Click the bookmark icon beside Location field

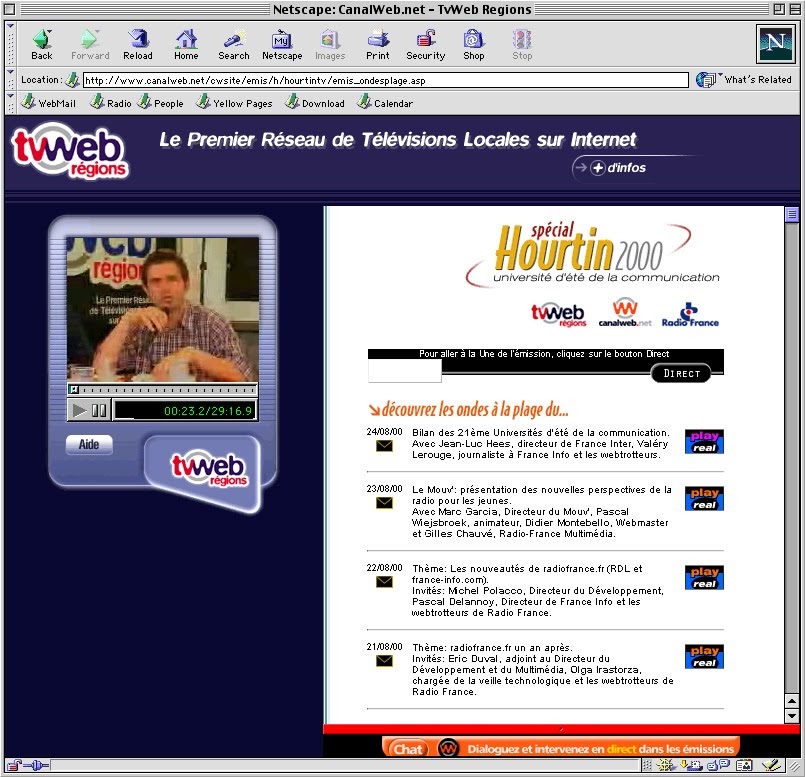click(73, 80)
